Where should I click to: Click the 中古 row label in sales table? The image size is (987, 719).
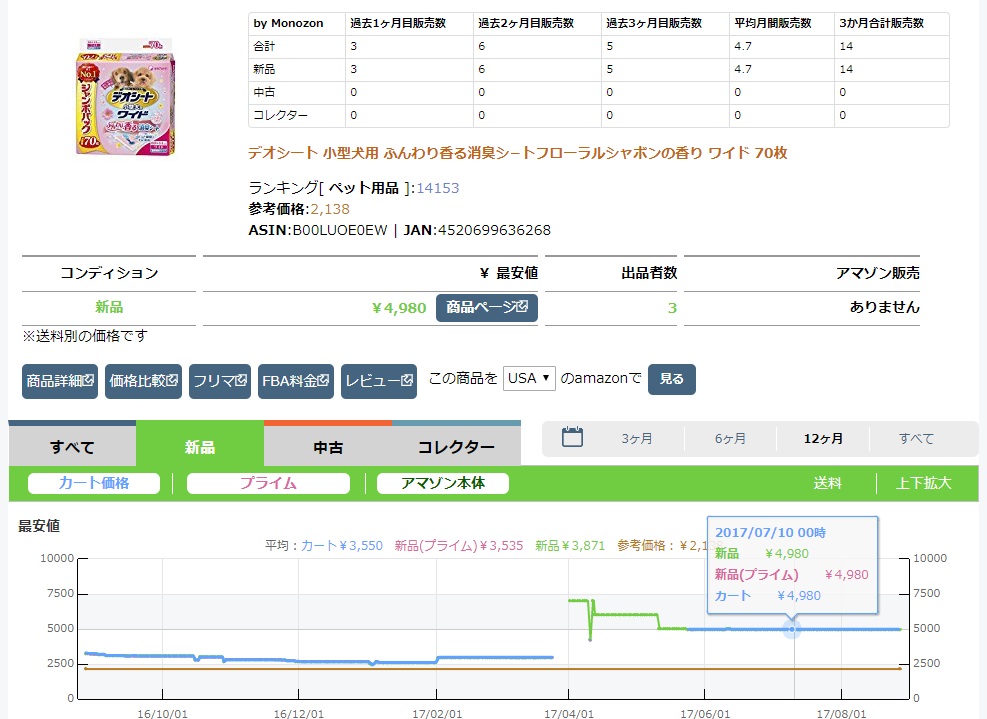(x=264, y=92)
